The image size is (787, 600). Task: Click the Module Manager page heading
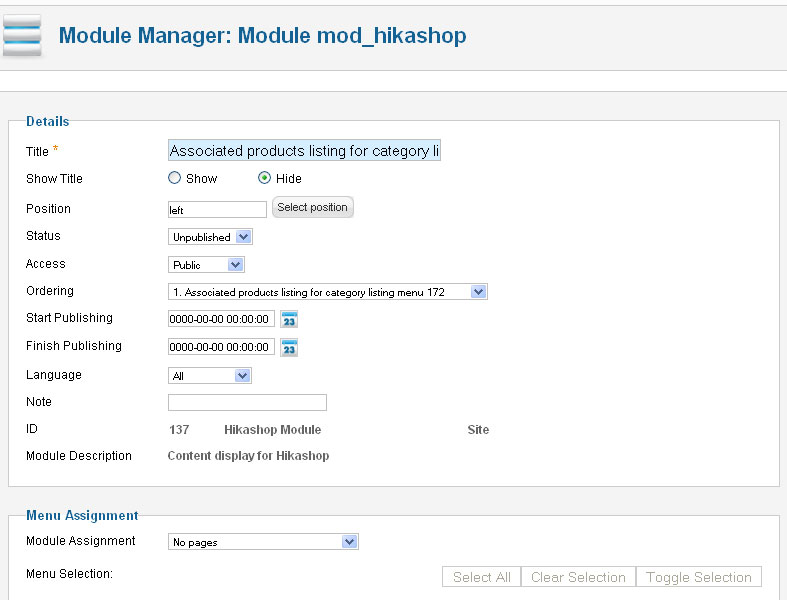tap(262, 36)
